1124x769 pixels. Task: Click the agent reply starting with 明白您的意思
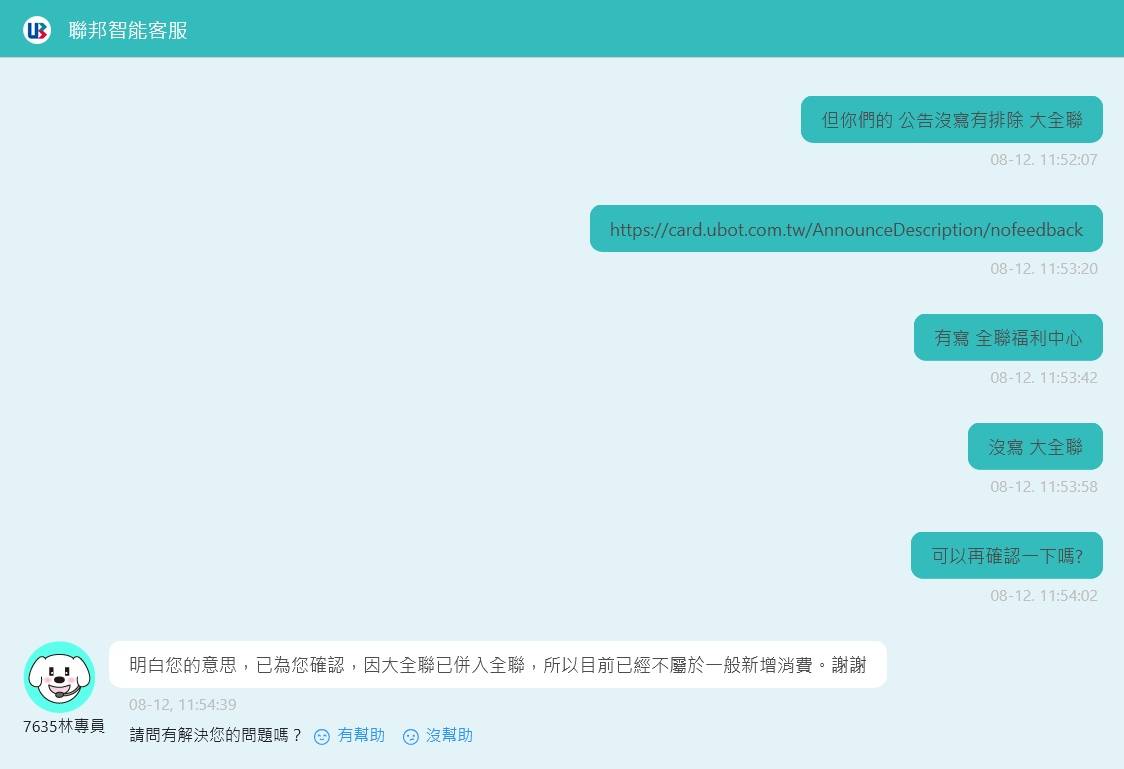coord(497,665)
